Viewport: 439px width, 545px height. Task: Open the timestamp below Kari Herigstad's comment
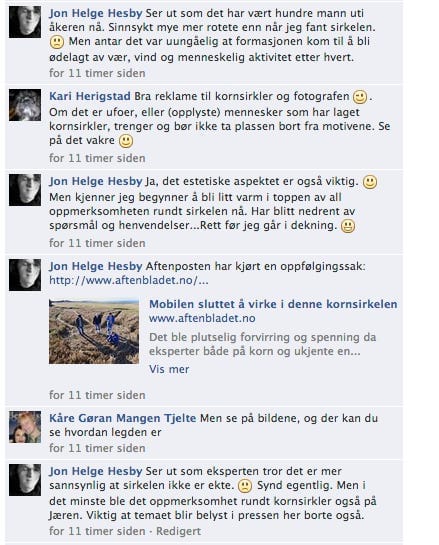tap(97, 158)
